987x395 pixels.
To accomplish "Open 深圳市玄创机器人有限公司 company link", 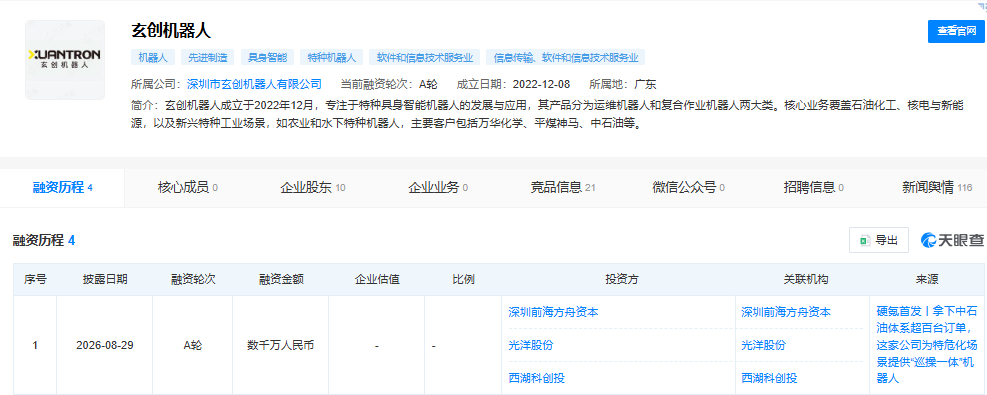I will click(254, 84).
